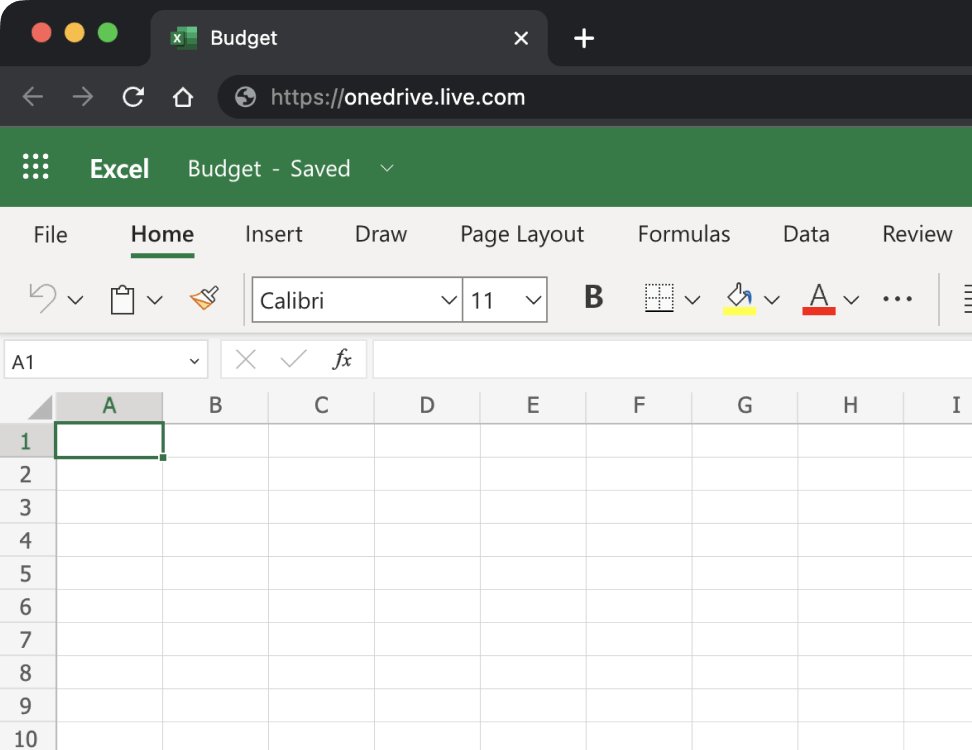The width and height of the screenshot is (972, 750).
Task: Switch to the Home tab
Action: 162,234
